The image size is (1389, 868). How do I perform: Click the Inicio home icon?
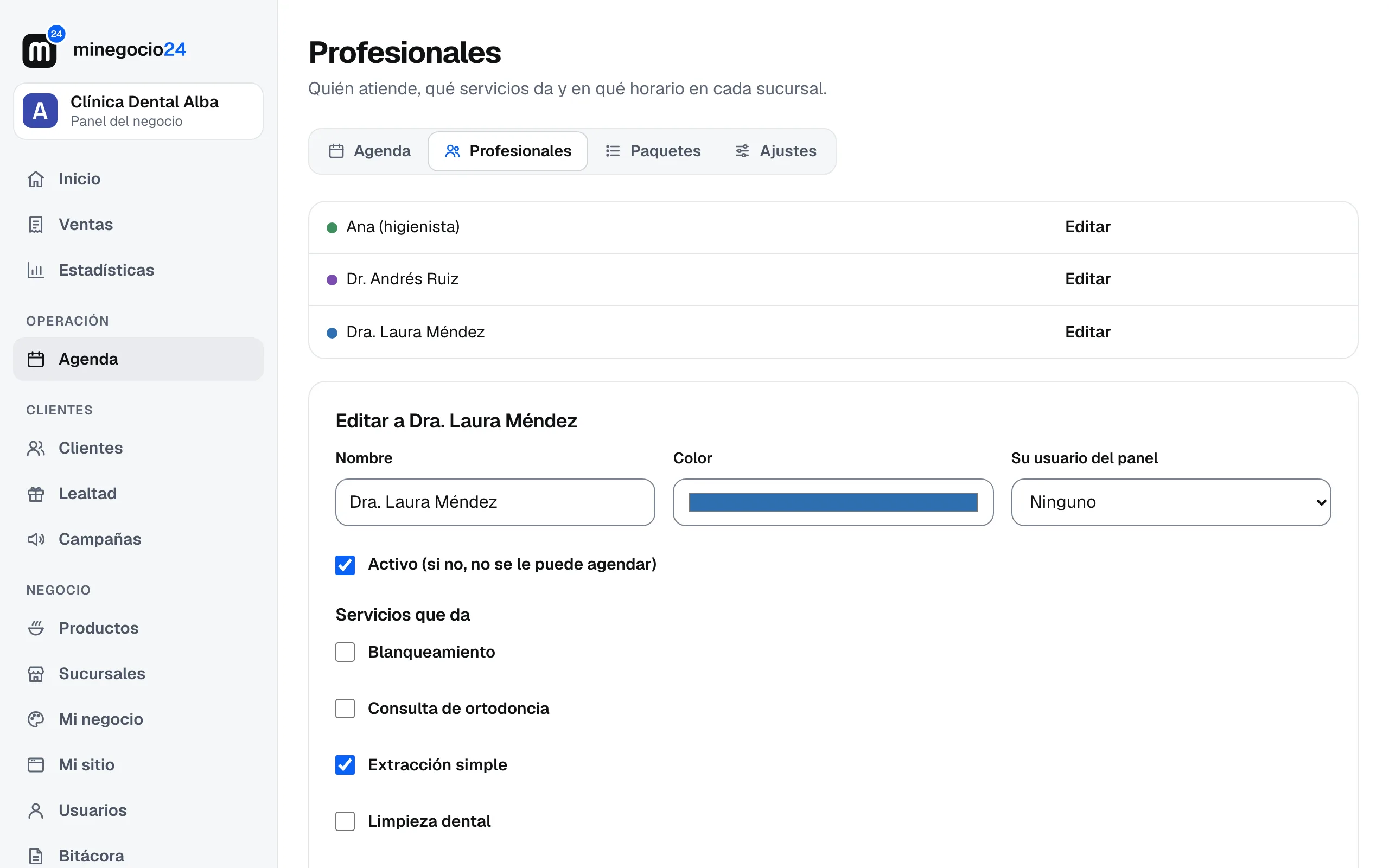click(36, 179)
